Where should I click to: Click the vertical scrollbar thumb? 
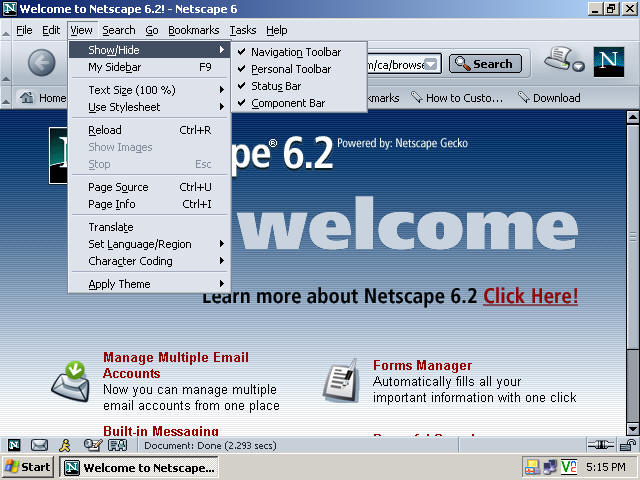(x=632, y=237)
